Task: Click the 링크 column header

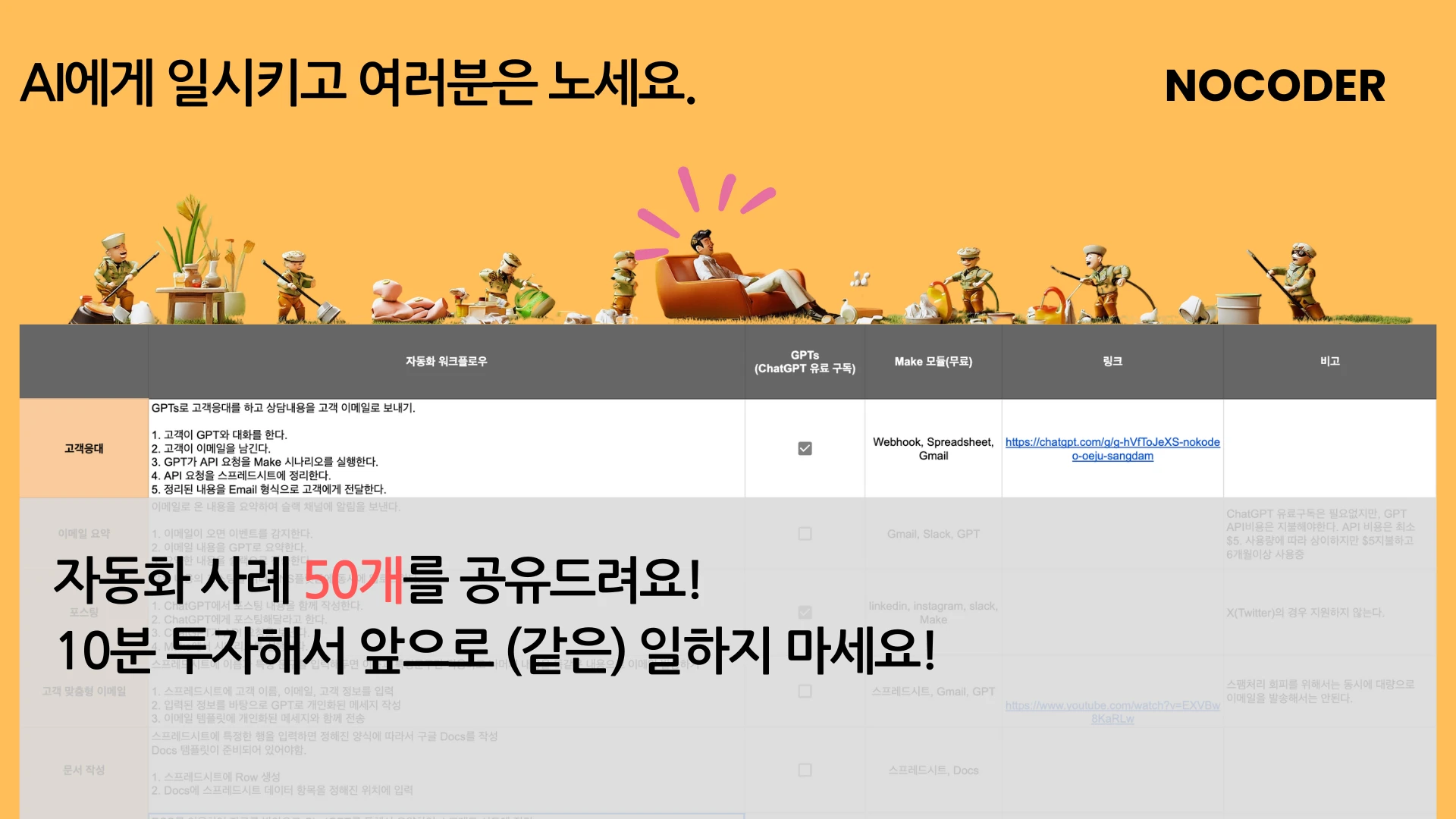Action: point(1112,362)
